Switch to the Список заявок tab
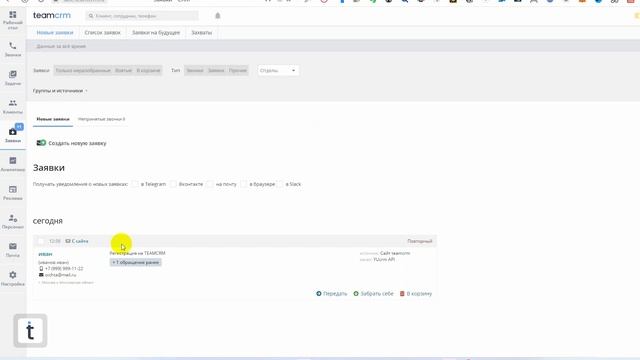640x360 pixels. point(102,32)
